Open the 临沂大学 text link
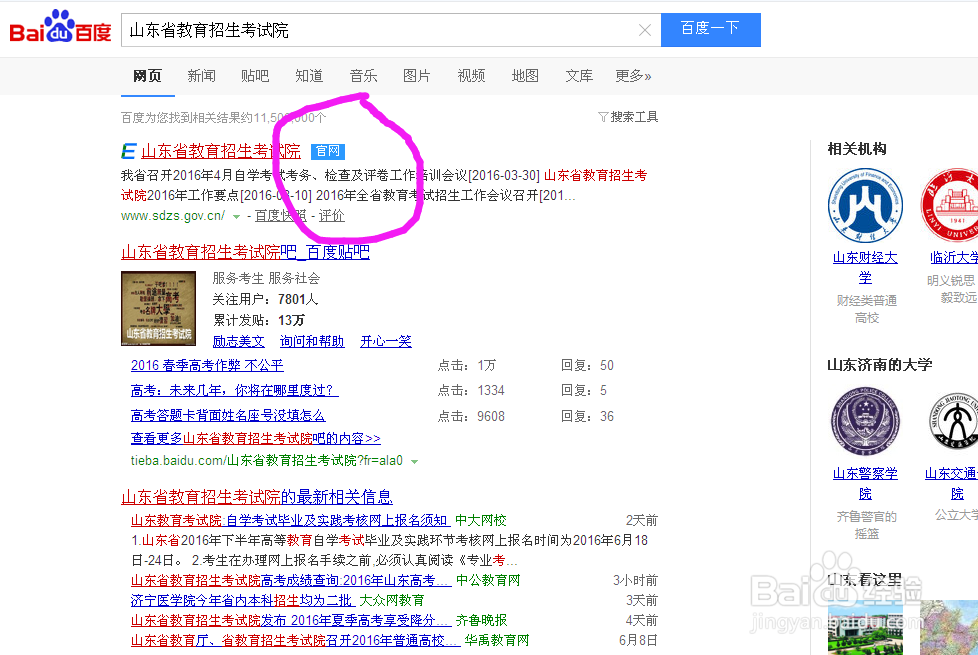 coord(954,258)
